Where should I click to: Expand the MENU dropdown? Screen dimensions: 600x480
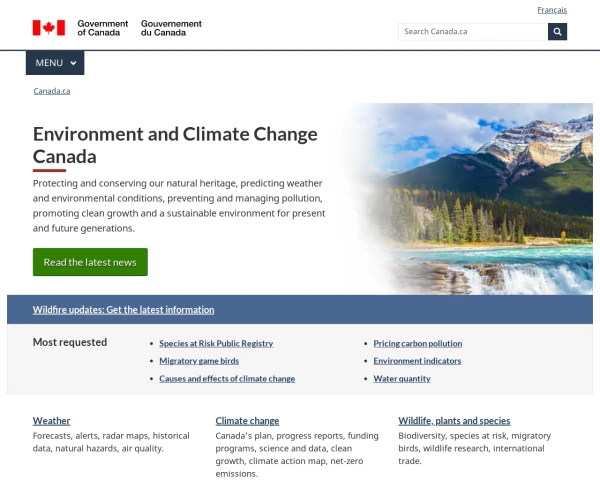tap(55, 63)
